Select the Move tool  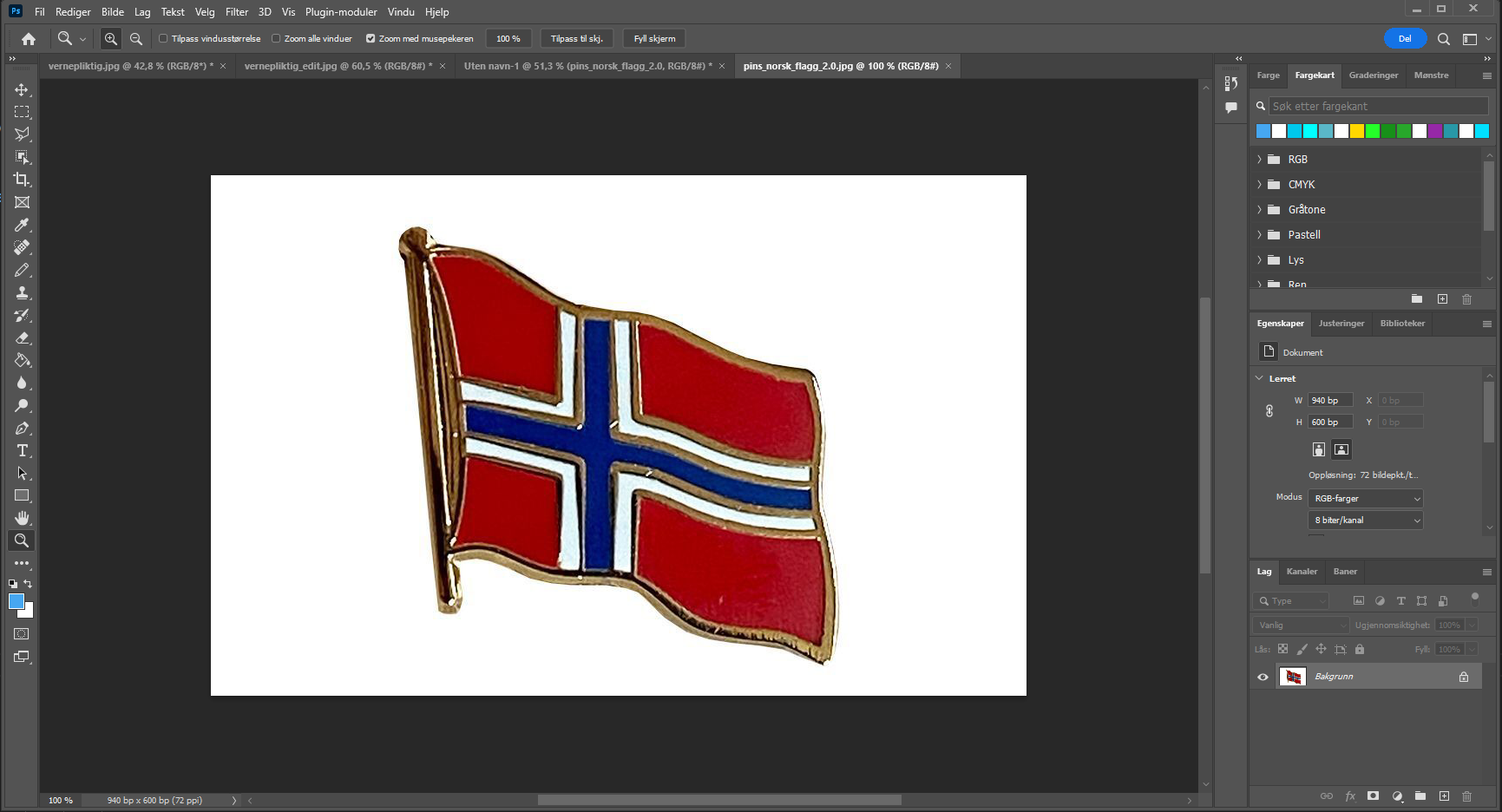click(22, 89)
